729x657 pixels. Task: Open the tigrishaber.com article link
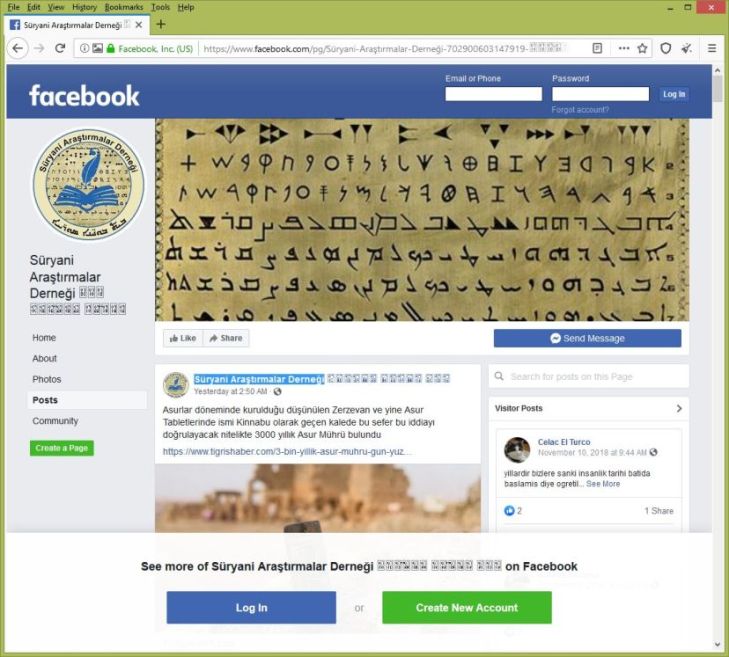point(287,451)
